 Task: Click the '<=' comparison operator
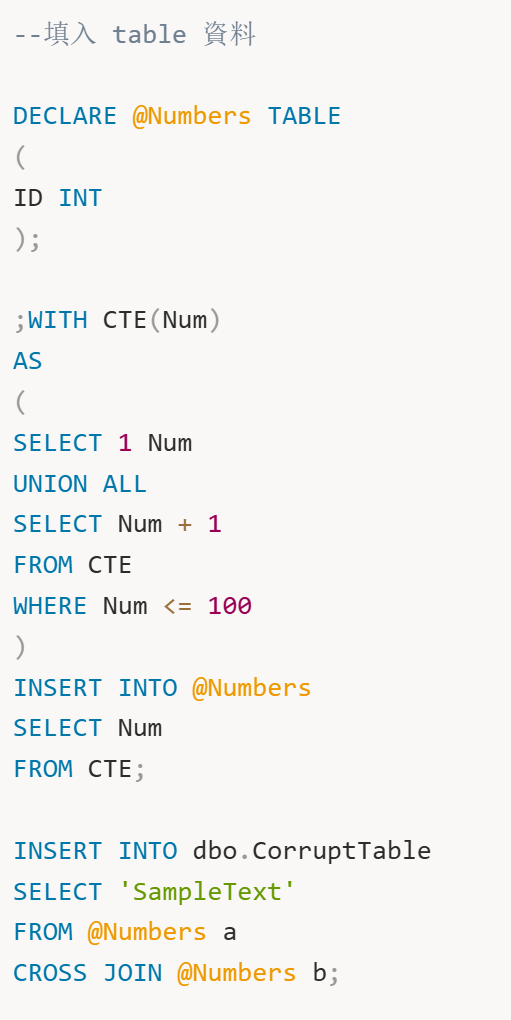point(177,606)
